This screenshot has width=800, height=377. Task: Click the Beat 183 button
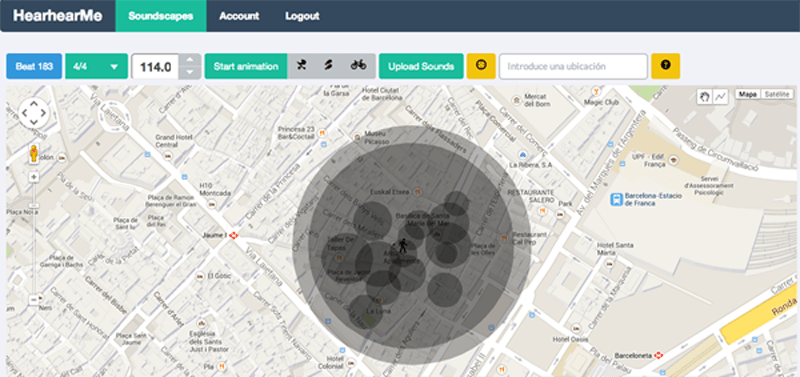tap(34, 66)
